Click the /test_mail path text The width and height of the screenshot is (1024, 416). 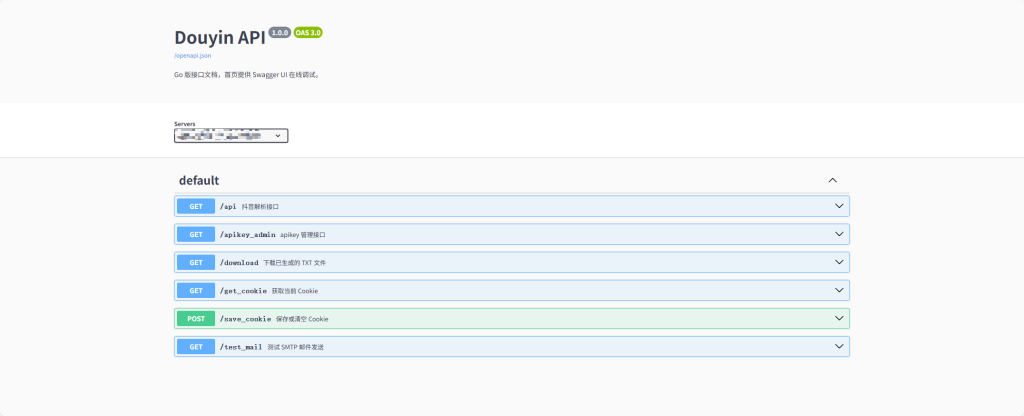pyautogui.click(x=240, y=346)
